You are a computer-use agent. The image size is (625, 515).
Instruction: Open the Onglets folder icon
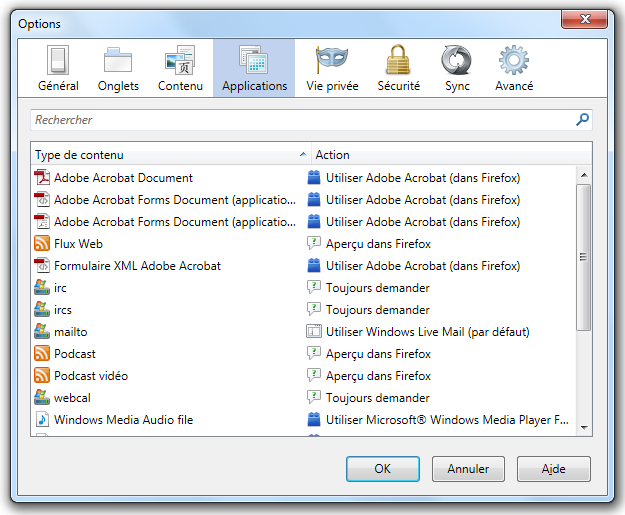coord(118,60)
